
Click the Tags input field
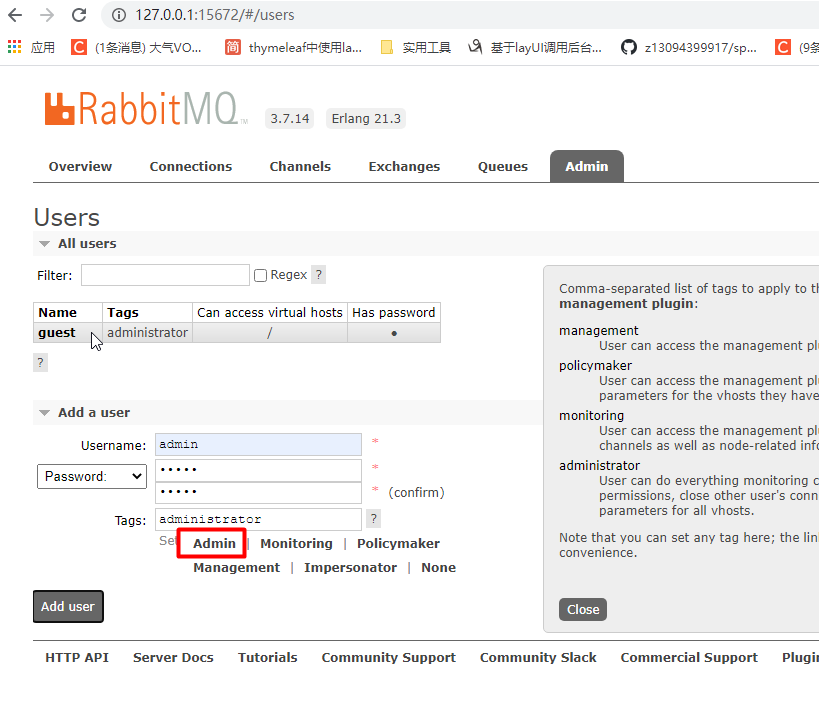click(x=258, y=519)
